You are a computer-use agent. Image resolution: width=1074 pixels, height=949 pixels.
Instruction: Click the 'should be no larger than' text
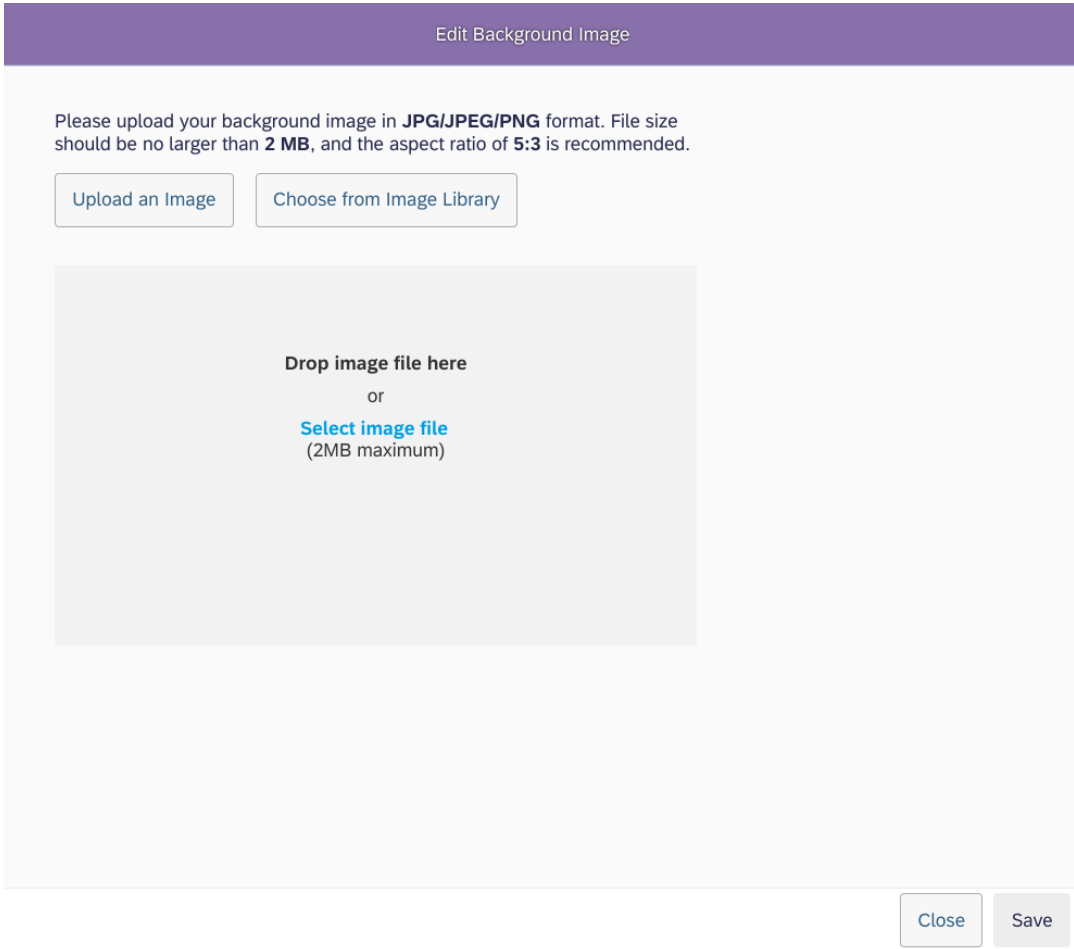point(156,145)
